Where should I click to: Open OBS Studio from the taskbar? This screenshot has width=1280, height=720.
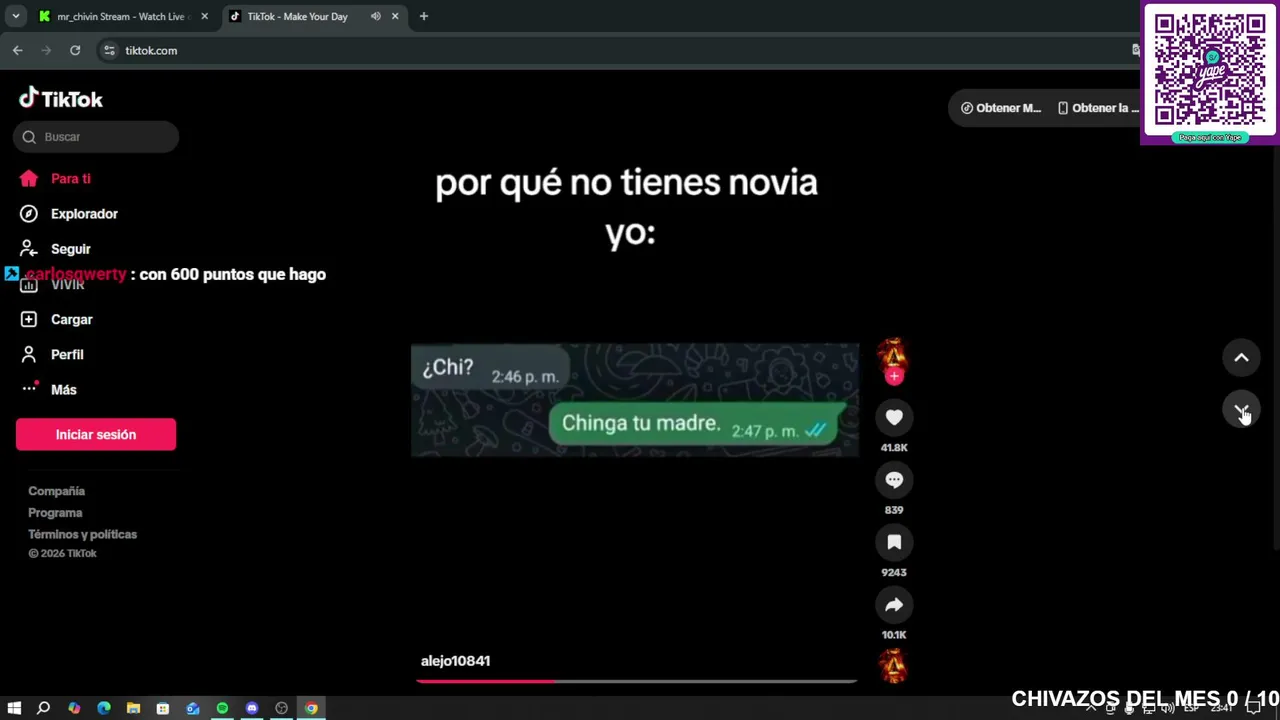[282, 708]
